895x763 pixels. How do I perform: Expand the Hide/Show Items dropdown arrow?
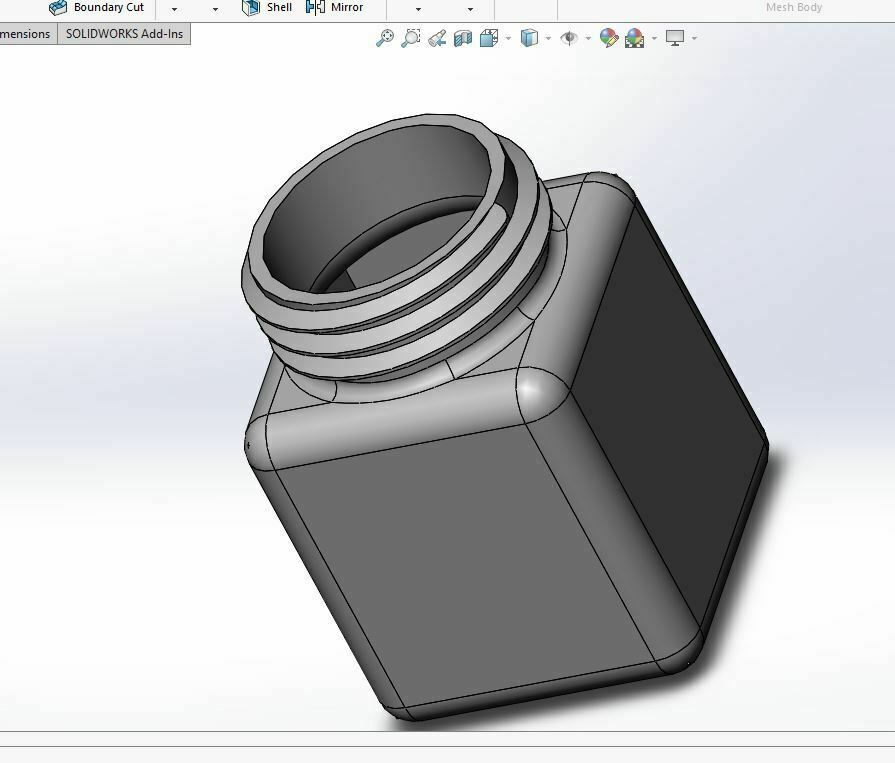588,39
